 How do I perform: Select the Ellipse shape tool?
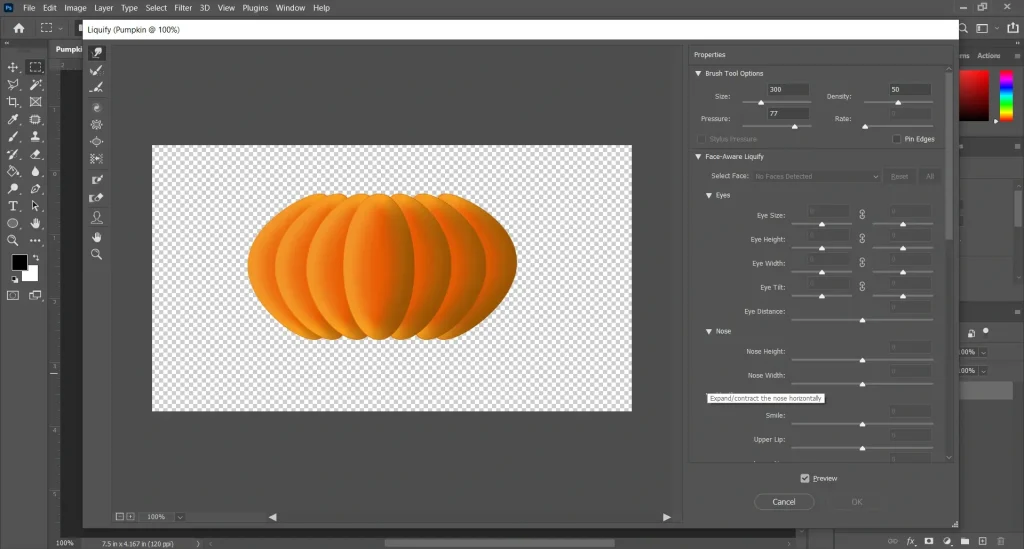12,223
